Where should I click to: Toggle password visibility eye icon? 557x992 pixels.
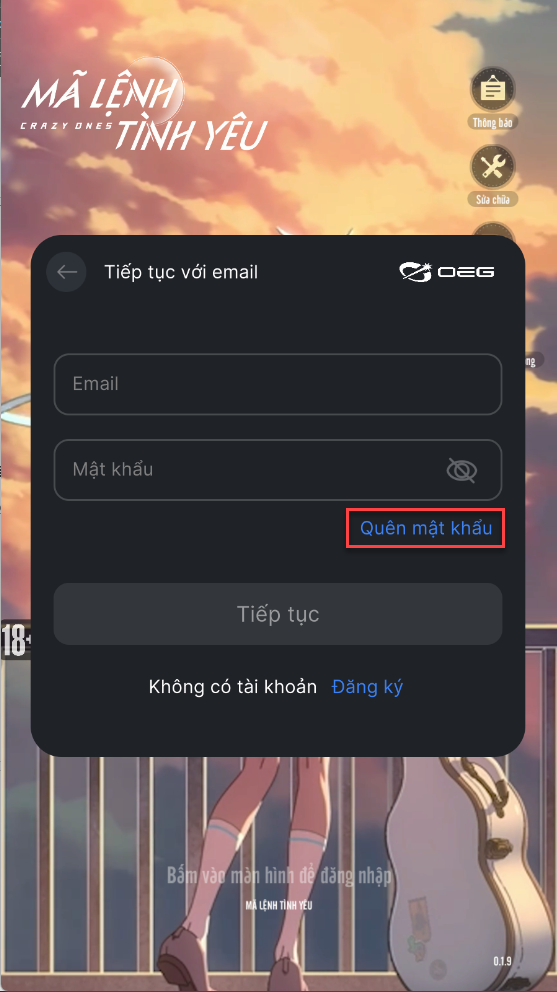tap(462, 470)
